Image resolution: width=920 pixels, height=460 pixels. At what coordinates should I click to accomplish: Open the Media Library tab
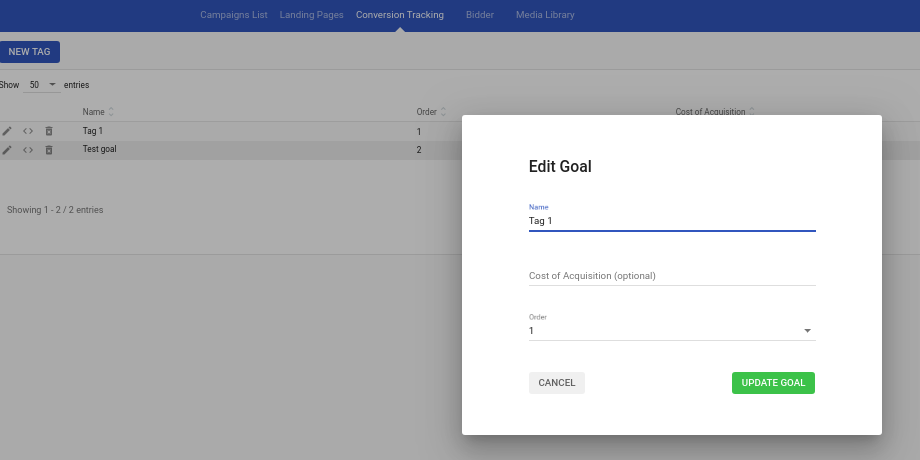pos(545,15)
